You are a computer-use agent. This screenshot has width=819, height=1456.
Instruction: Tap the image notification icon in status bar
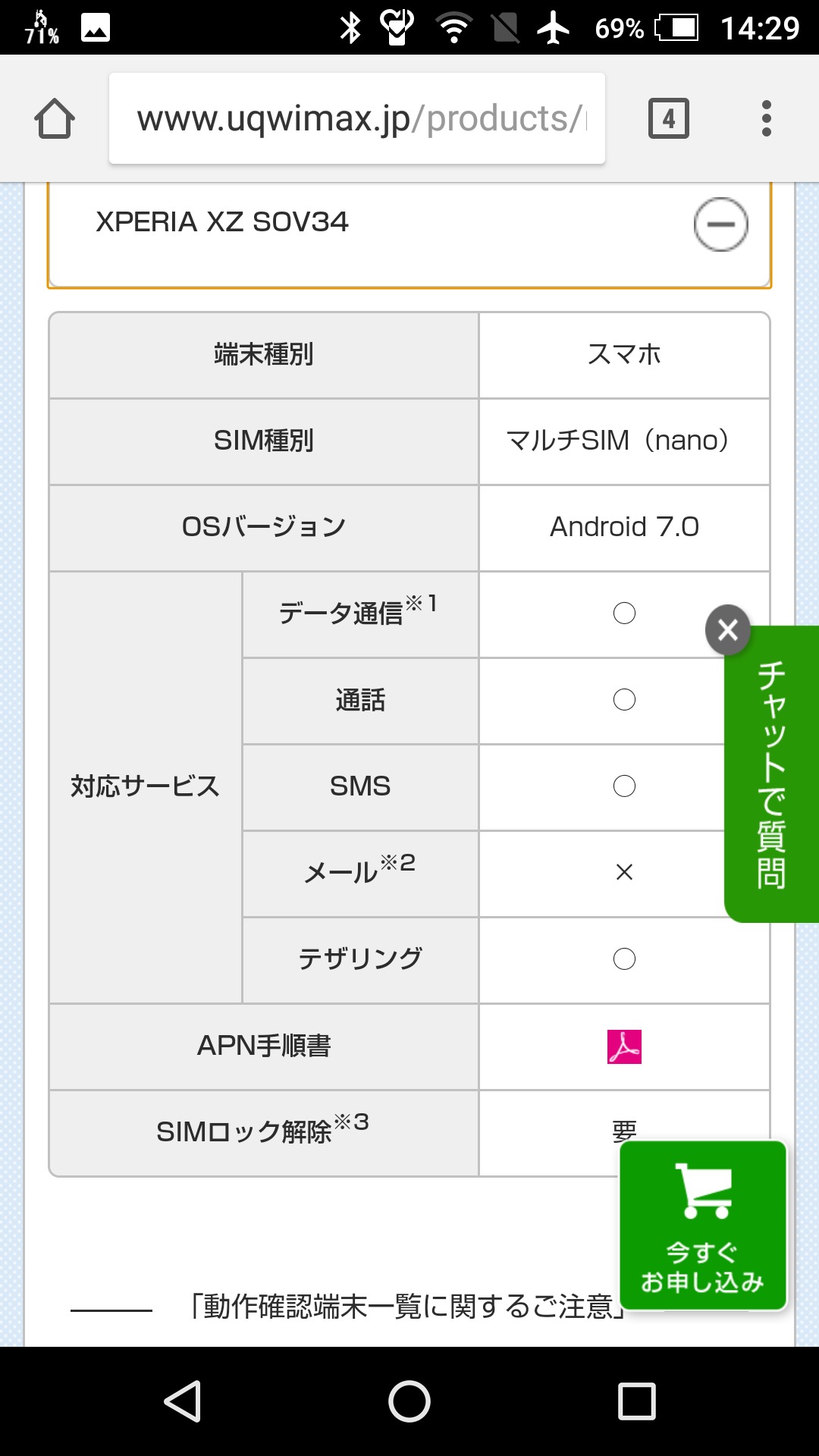click(x=96, y=28)
